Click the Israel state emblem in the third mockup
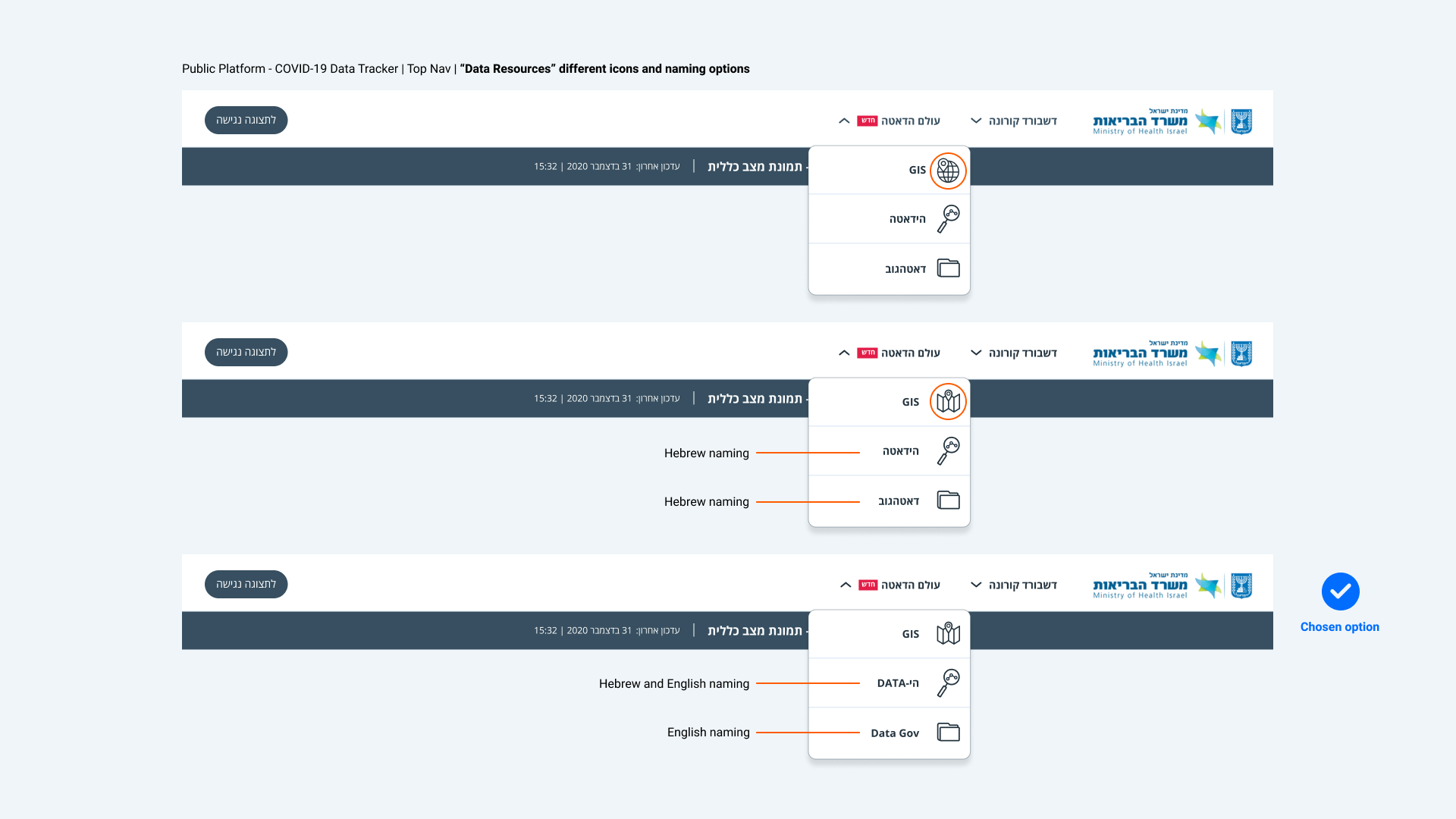The width and height of the screenshot is (1456, 819). tap(1241, 585)
